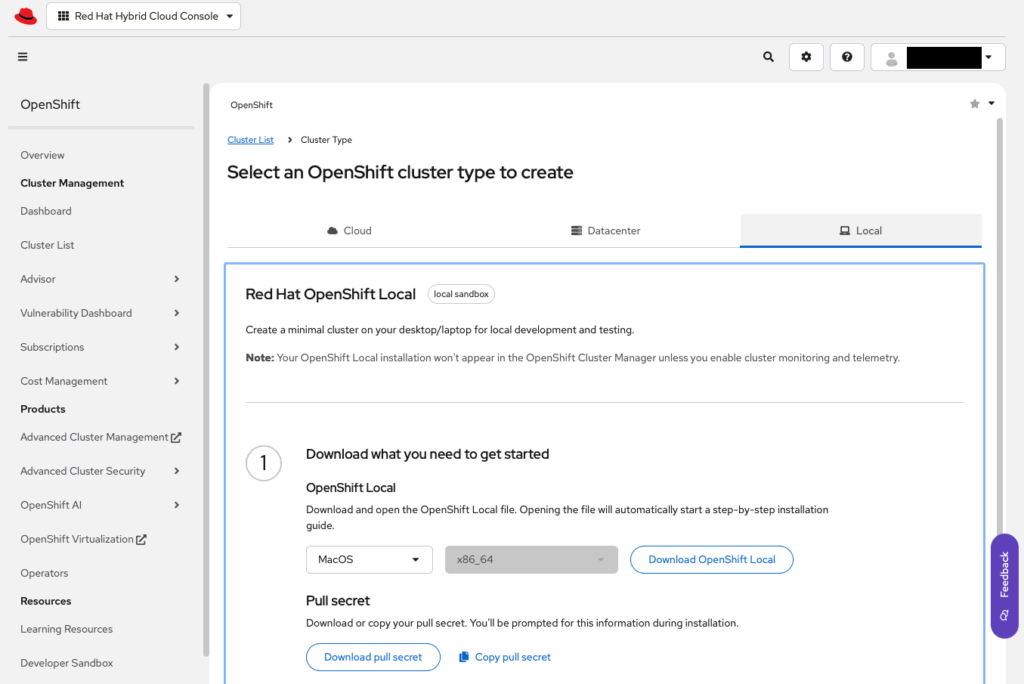Open the Feedback side panel

click(1004, 586)
